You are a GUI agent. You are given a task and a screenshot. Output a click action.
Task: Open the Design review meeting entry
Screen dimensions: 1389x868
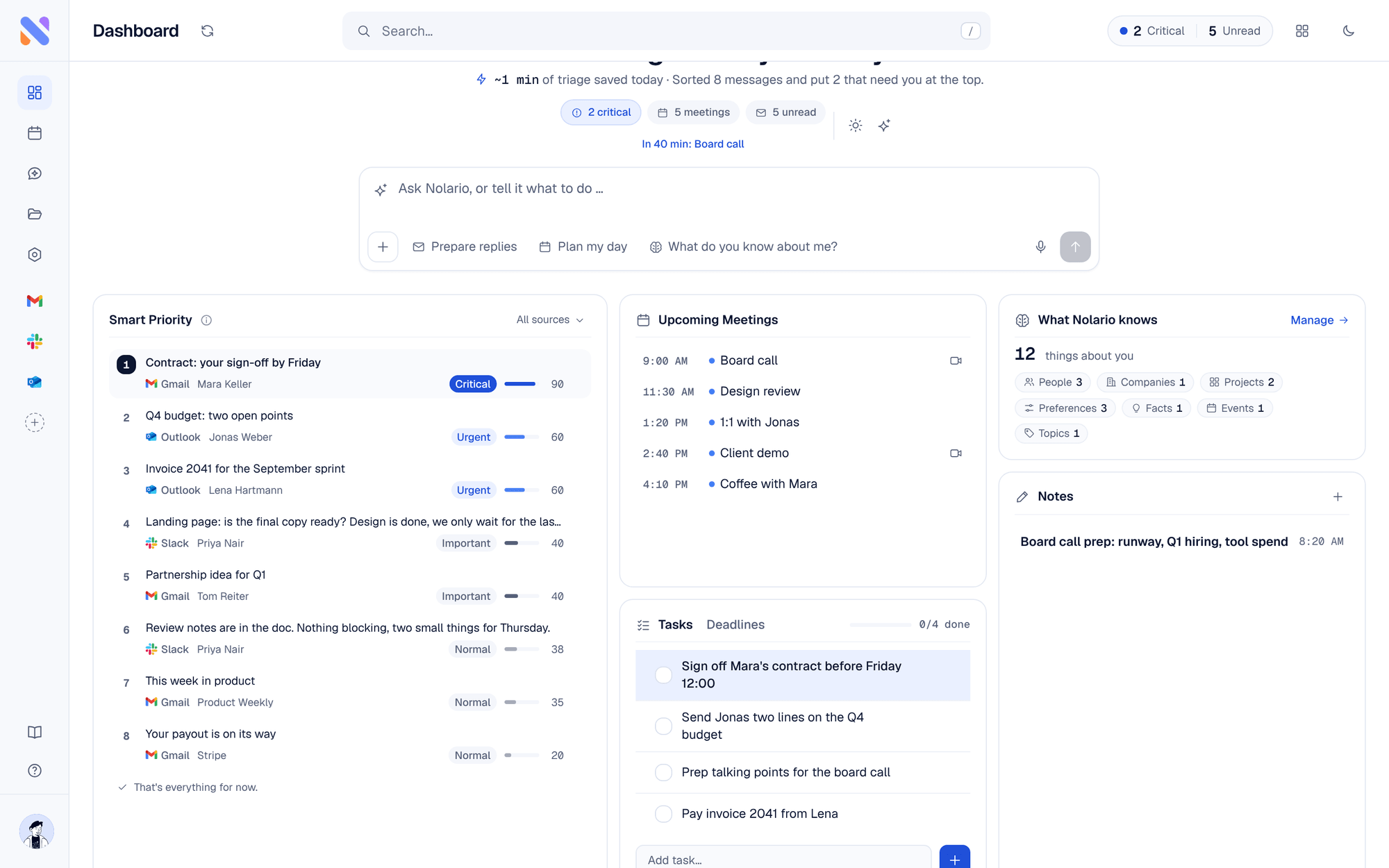click(803, 392)
